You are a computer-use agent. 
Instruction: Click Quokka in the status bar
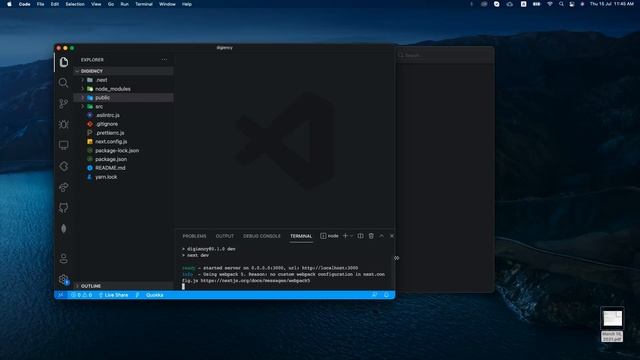click(x=155, y=295)
